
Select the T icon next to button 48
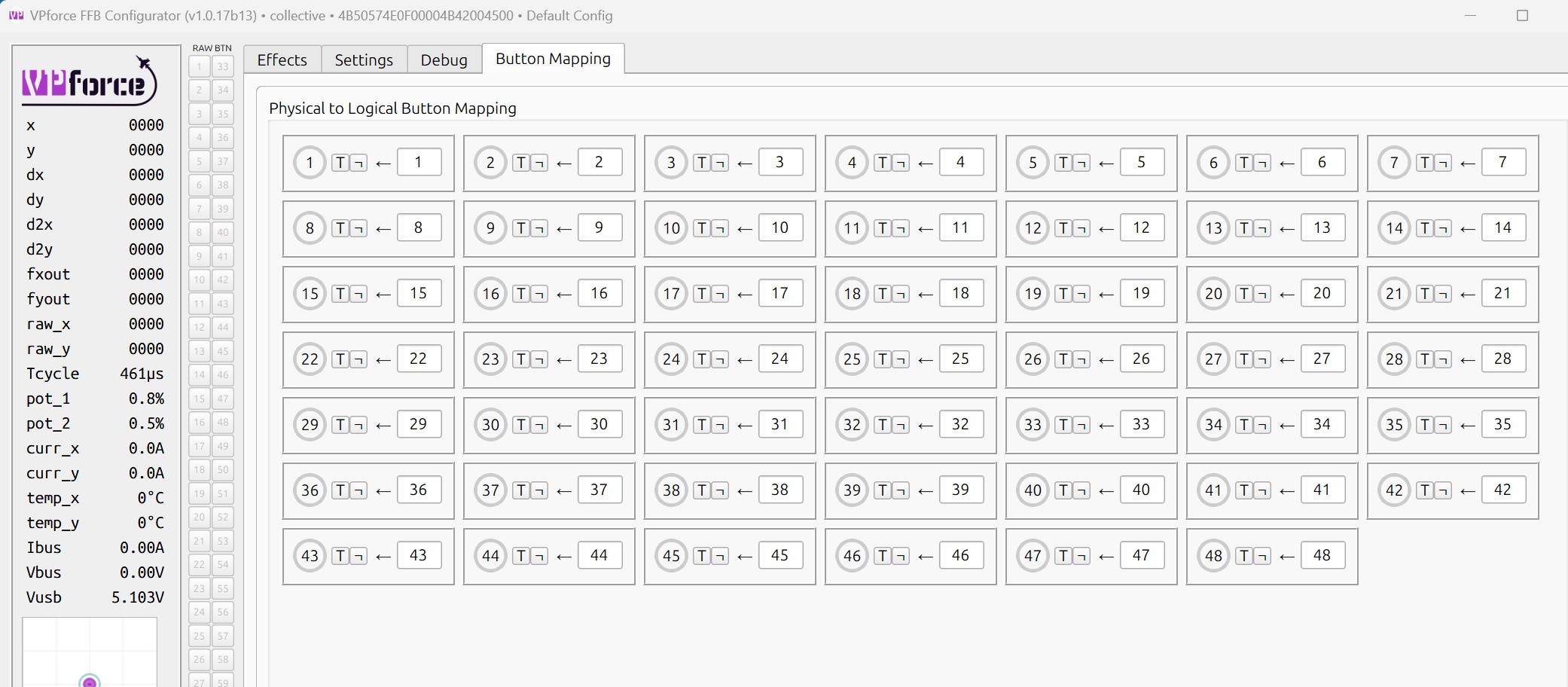pos(1243,555)
